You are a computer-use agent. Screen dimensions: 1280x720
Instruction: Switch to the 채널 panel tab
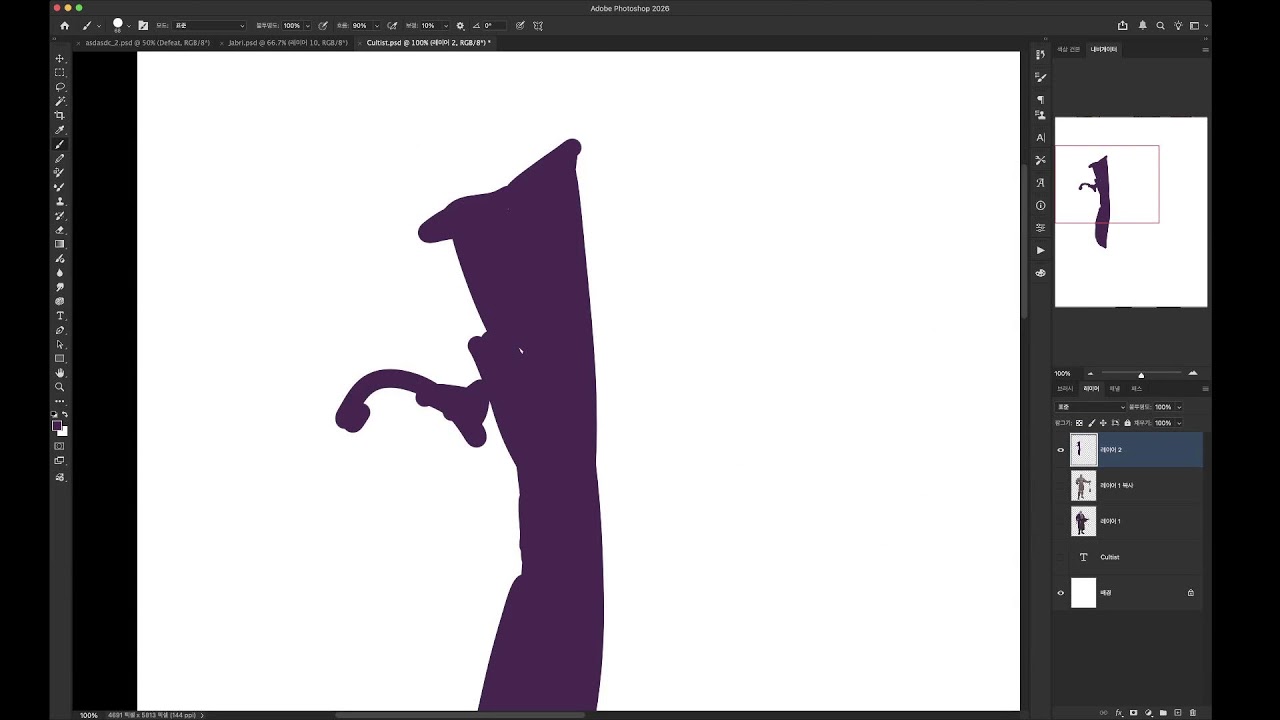[x=1115, y=388]
